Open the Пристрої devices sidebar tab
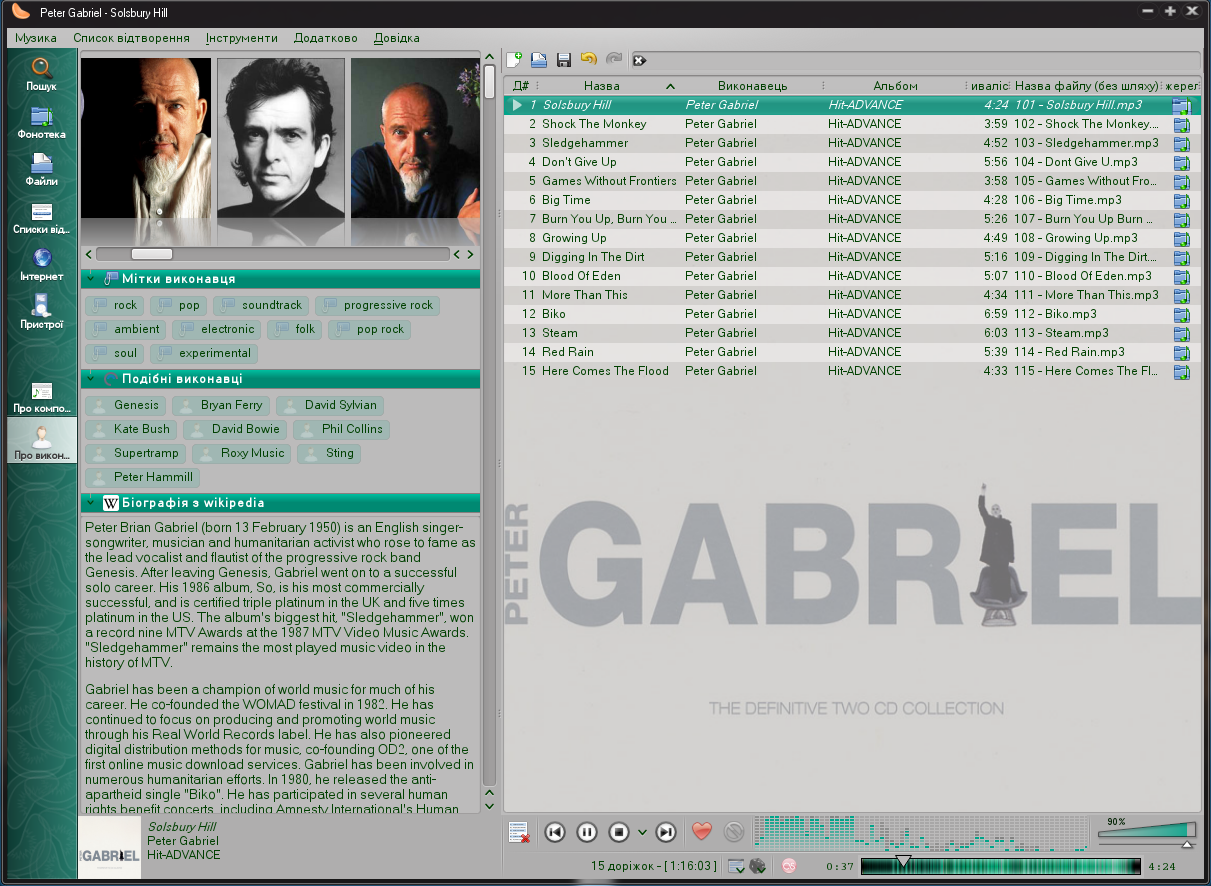The height and width of the screenshot is (886, 1211). pos(41,312)
